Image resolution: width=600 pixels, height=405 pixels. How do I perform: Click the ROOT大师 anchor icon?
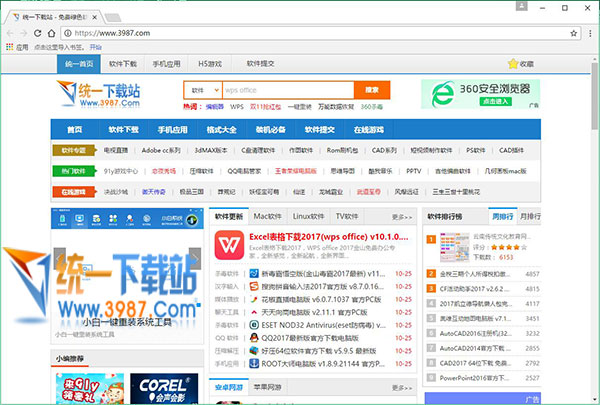click(x=254, y=363)
